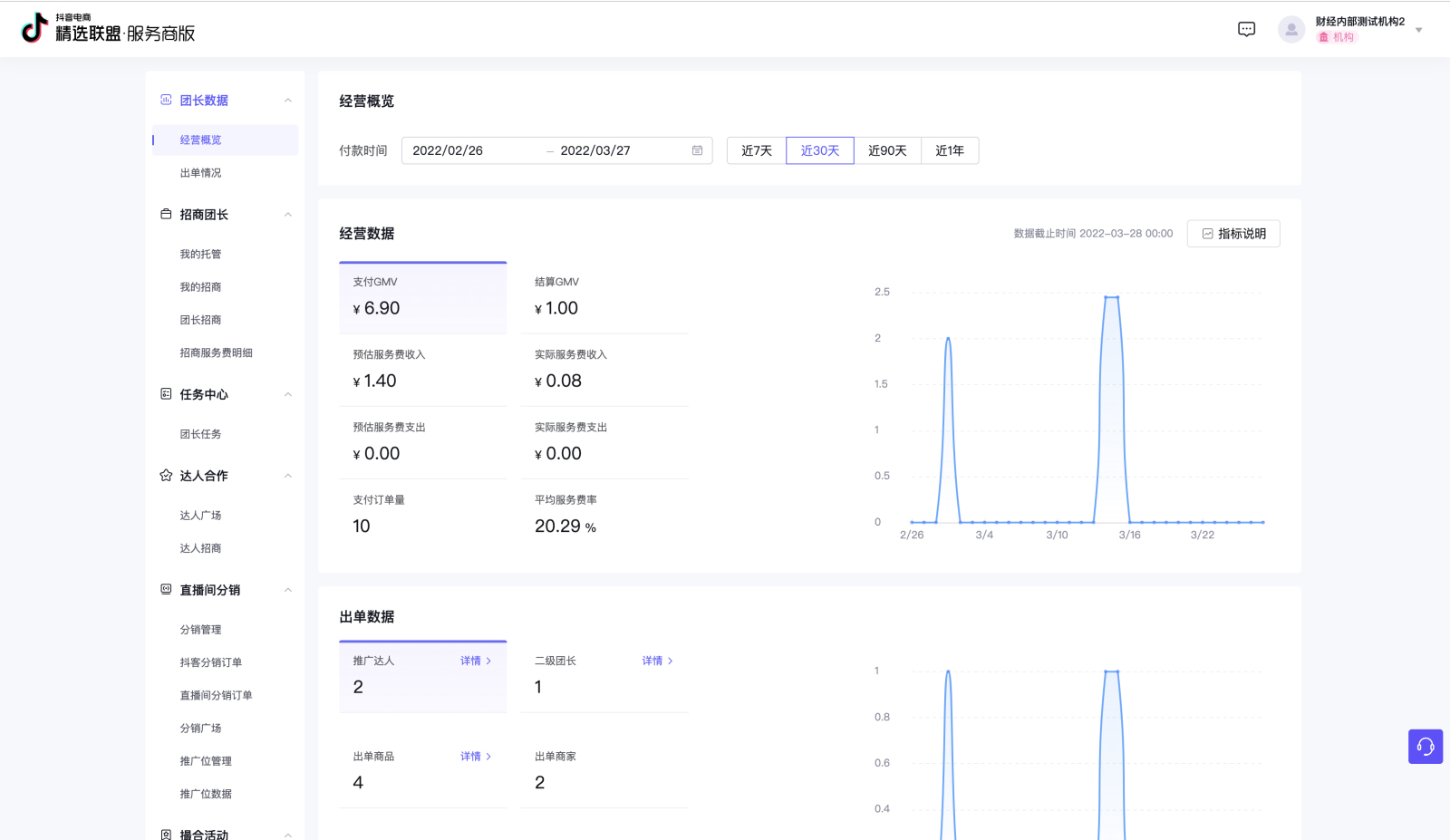Image resolution: width=1450 pixels, height=840 pixels.
Task: Select the 近7天 time range
Action: tap(757, 150)
